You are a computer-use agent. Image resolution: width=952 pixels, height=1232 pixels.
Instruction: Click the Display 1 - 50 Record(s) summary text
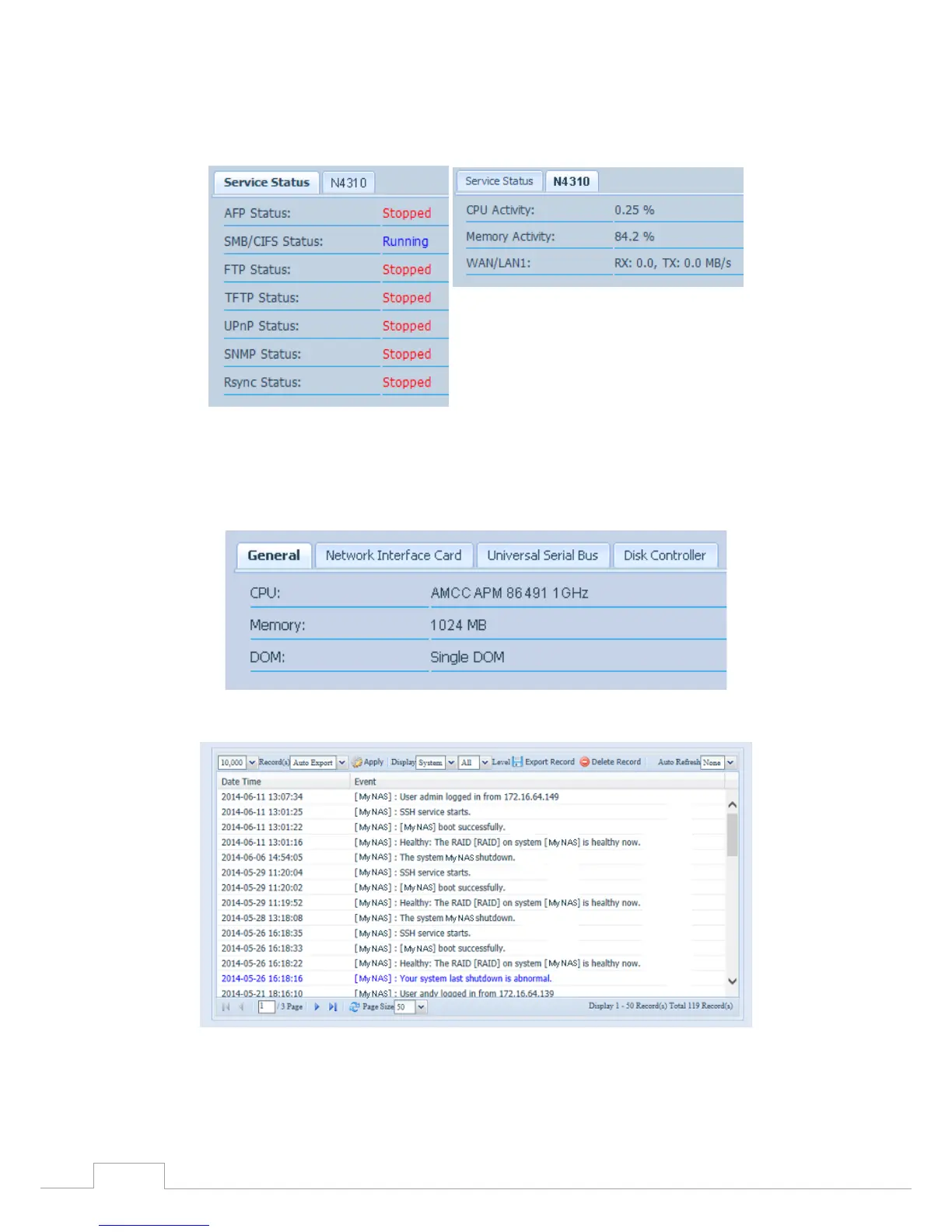point(660,1006)
